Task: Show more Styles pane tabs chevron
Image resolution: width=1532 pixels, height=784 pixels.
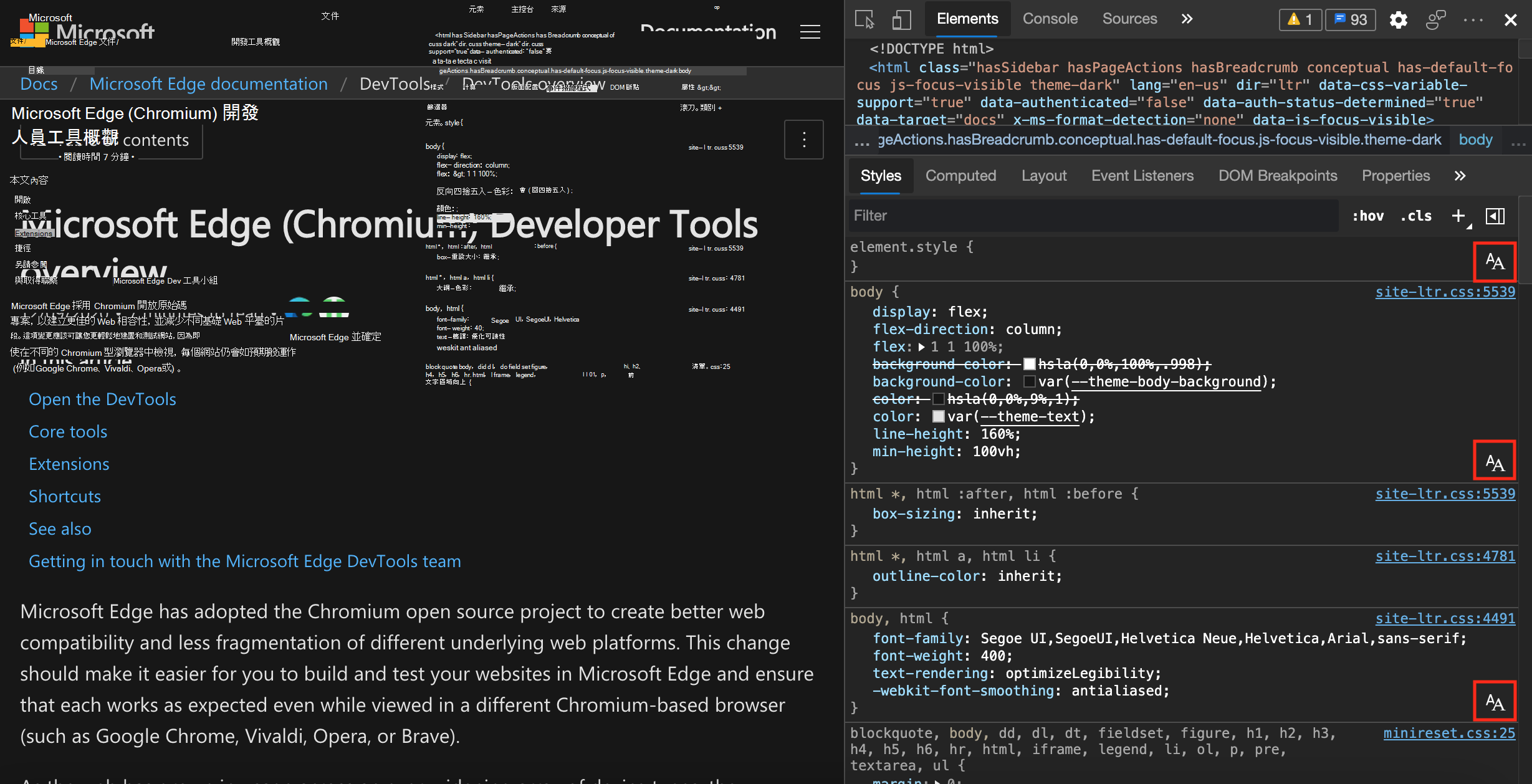Action: coord(1460,176)
